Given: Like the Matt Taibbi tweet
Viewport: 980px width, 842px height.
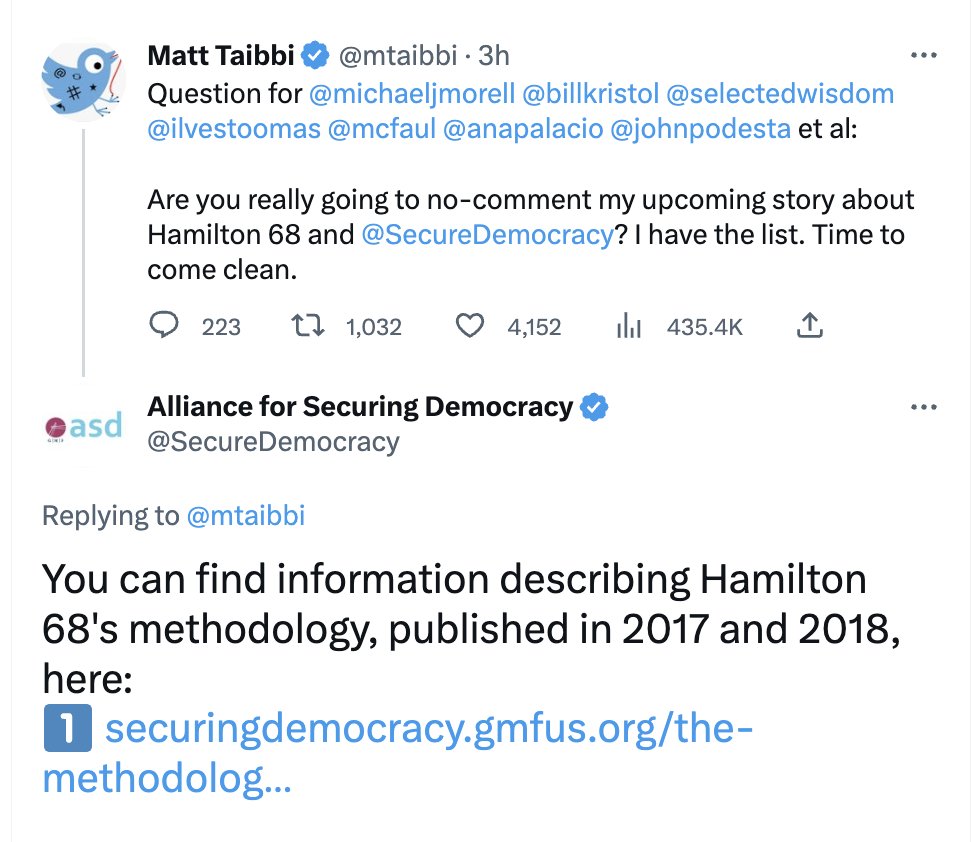Looking at the screenshot, I should (x=470, y=326).
